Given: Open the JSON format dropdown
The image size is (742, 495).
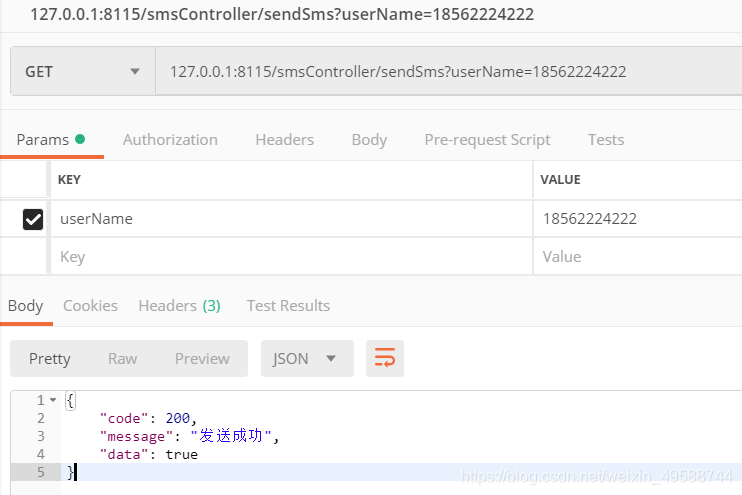Looking at the screenshot, I should (x=307, y=358).
